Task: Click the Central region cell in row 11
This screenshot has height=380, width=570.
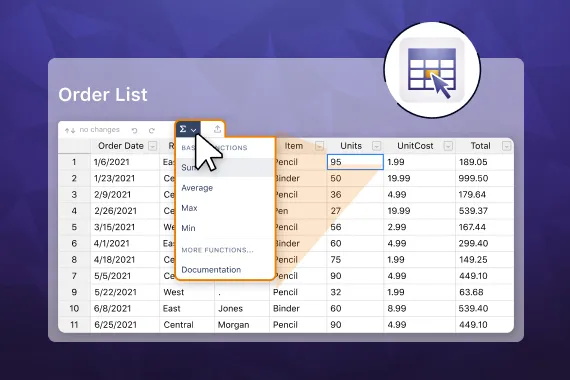Action: pyautogui.click(x=187, y=325)
